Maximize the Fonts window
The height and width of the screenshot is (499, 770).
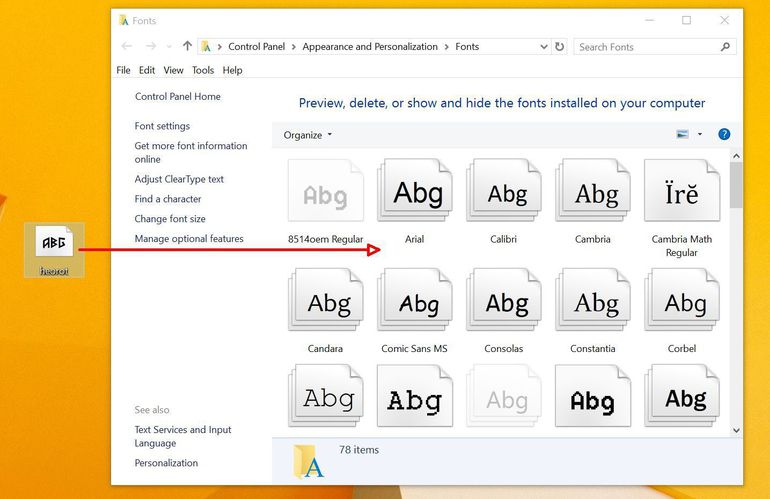tap(687, 20)
